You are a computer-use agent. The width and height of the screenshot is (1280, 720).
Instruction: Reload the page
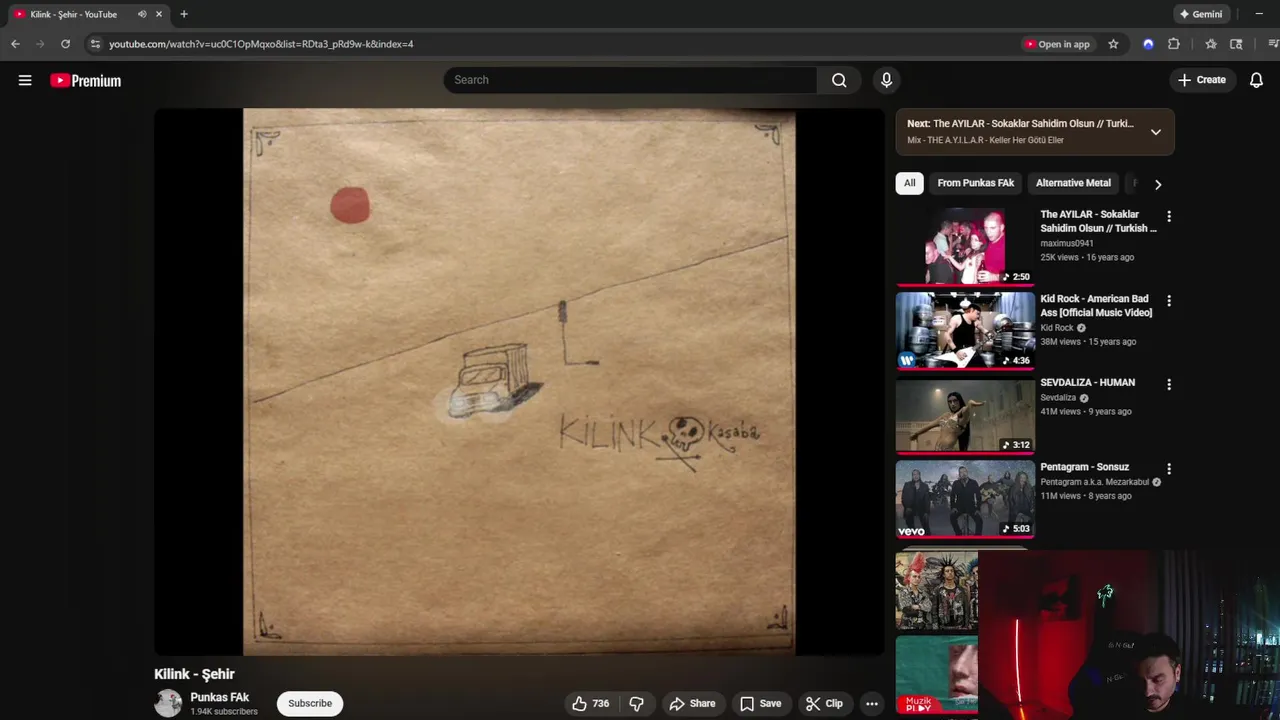pos(65,44)
